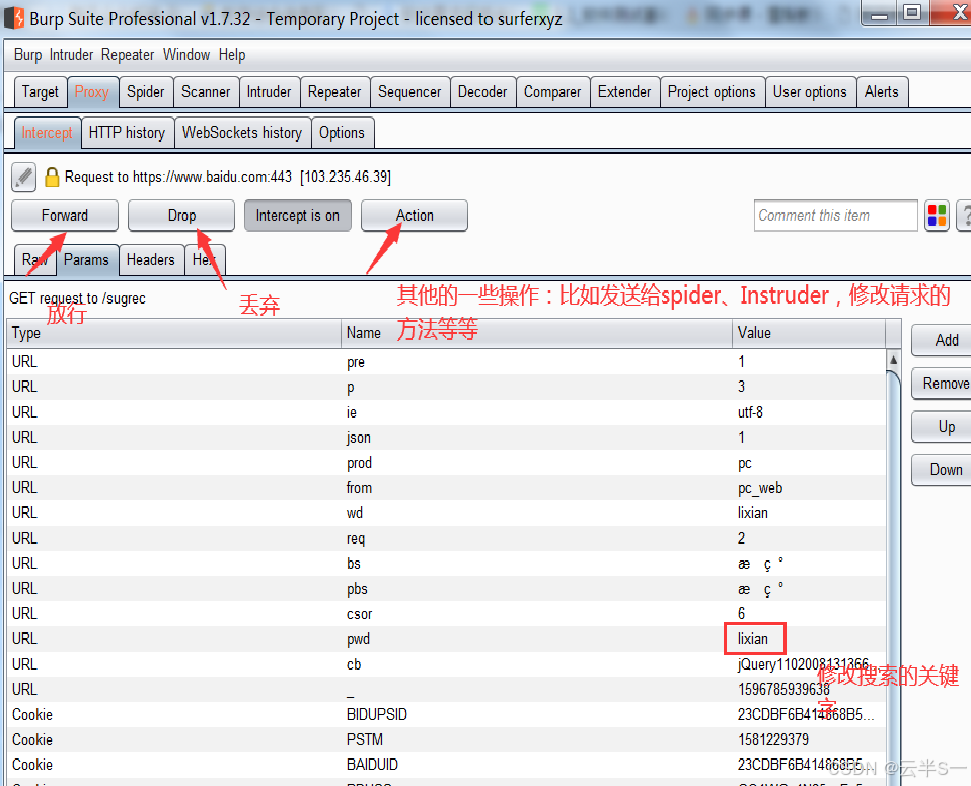Select the Intercept sub-tab
Viewport: 971px width, 786px height.
click(x=47, y=133)
